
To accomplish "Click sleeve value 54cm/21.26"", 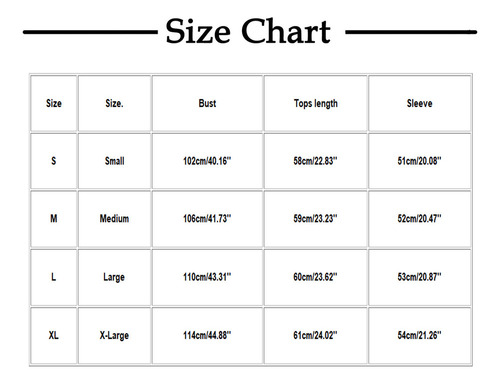I will tap(419, 335).
